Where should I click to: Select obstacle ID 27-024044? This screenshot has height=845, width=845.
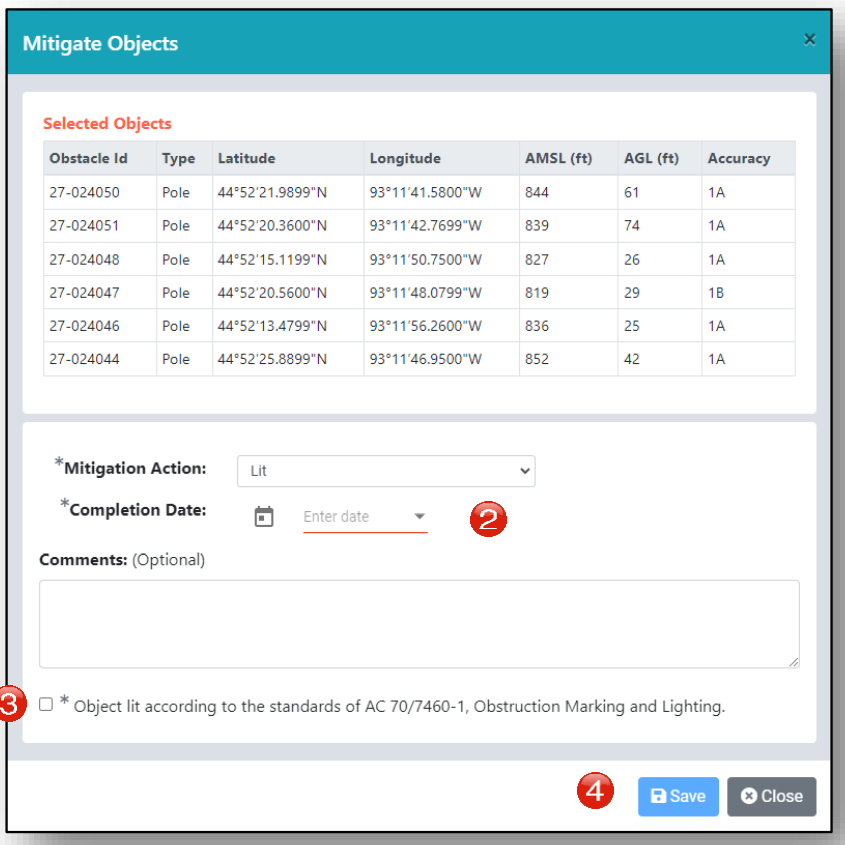tap(85, 359)
